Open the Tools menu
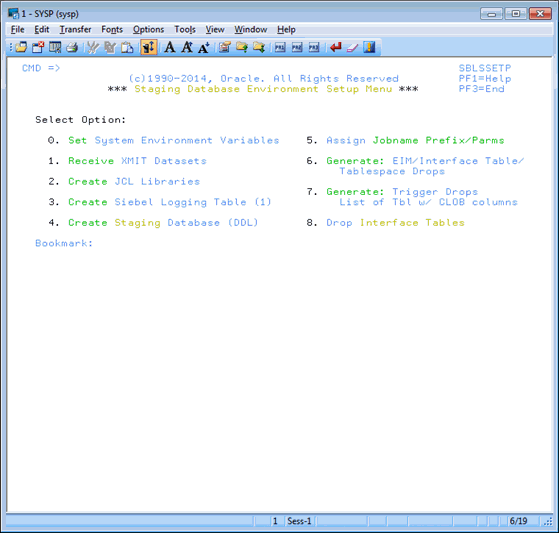 [185, 30]
